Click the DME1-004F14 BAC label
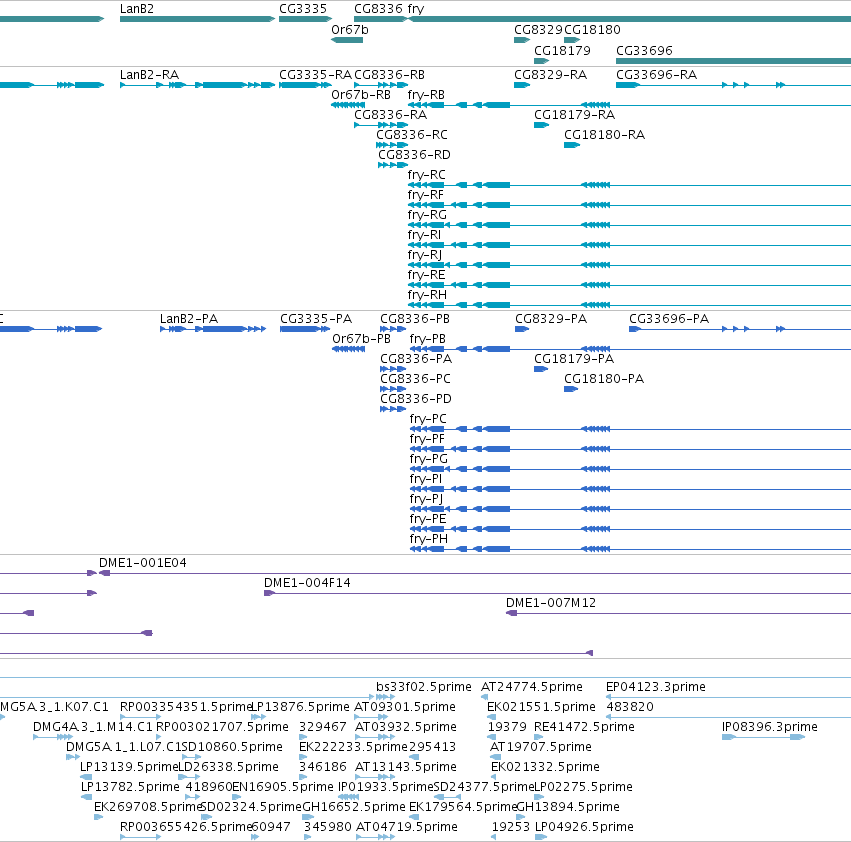This screenshot has width=851, height=842. 307,583
